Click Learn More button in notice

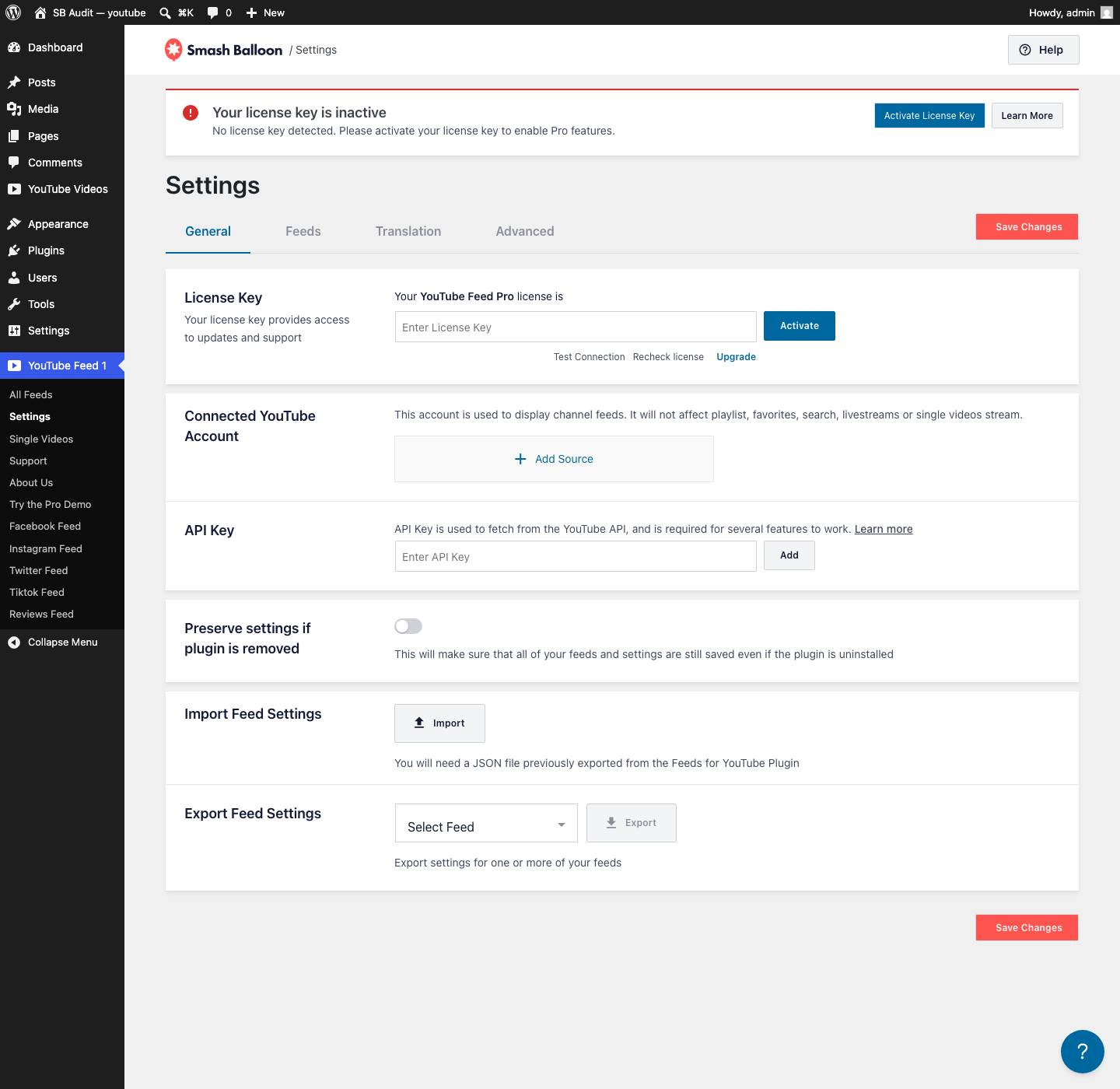1027,116
